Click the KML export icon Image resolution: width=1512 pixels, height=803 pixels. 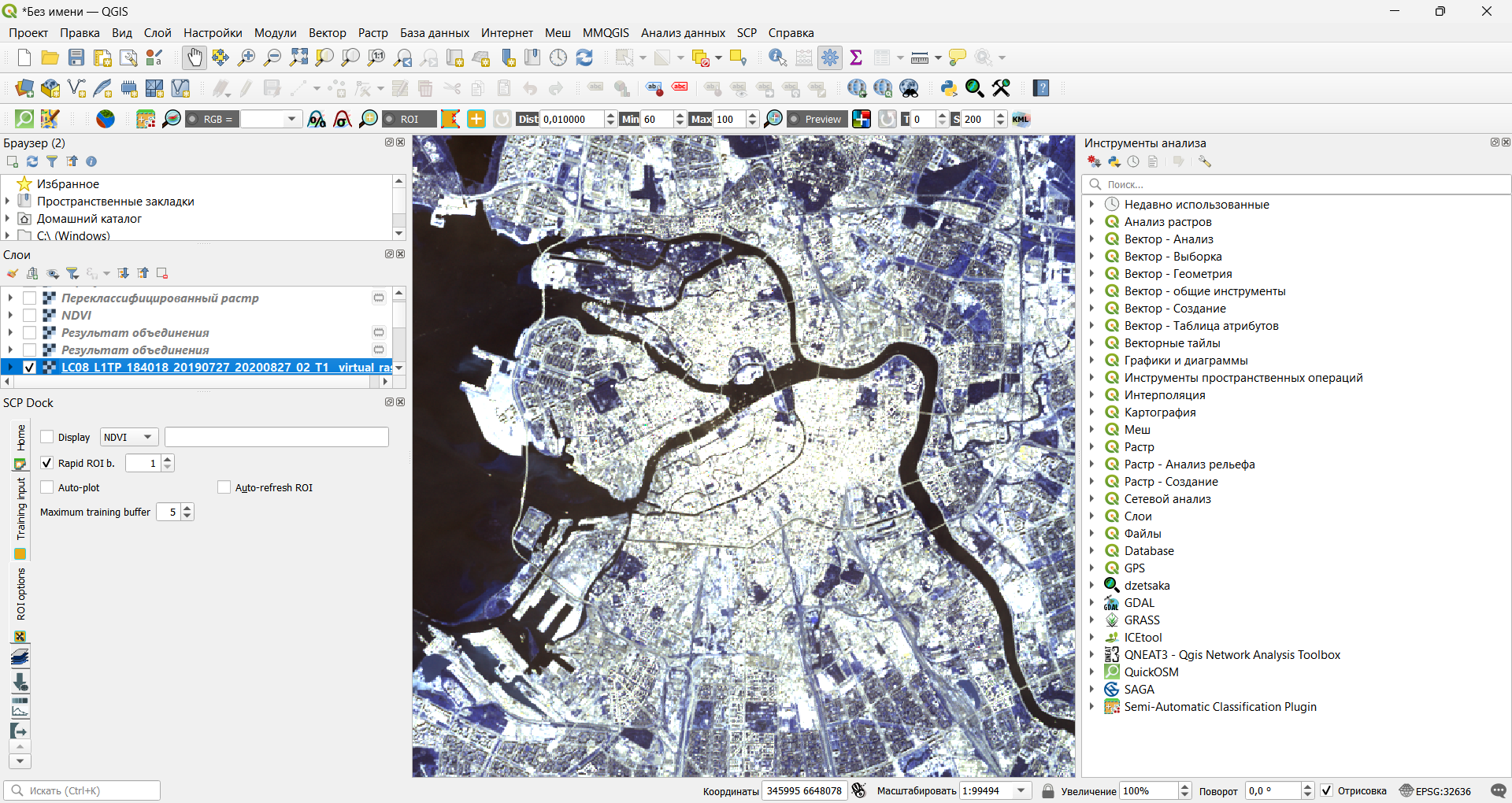pos(1021,119)
